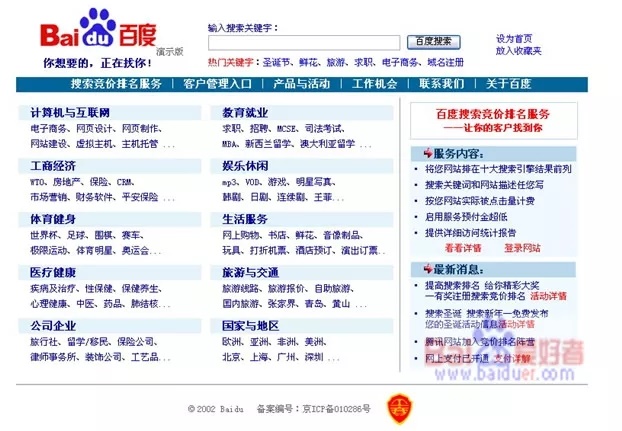Viewport: 622px width, 431px height.
Task: Open 搜索竞价排名服务 in the navigation bar
Action: 116,84
